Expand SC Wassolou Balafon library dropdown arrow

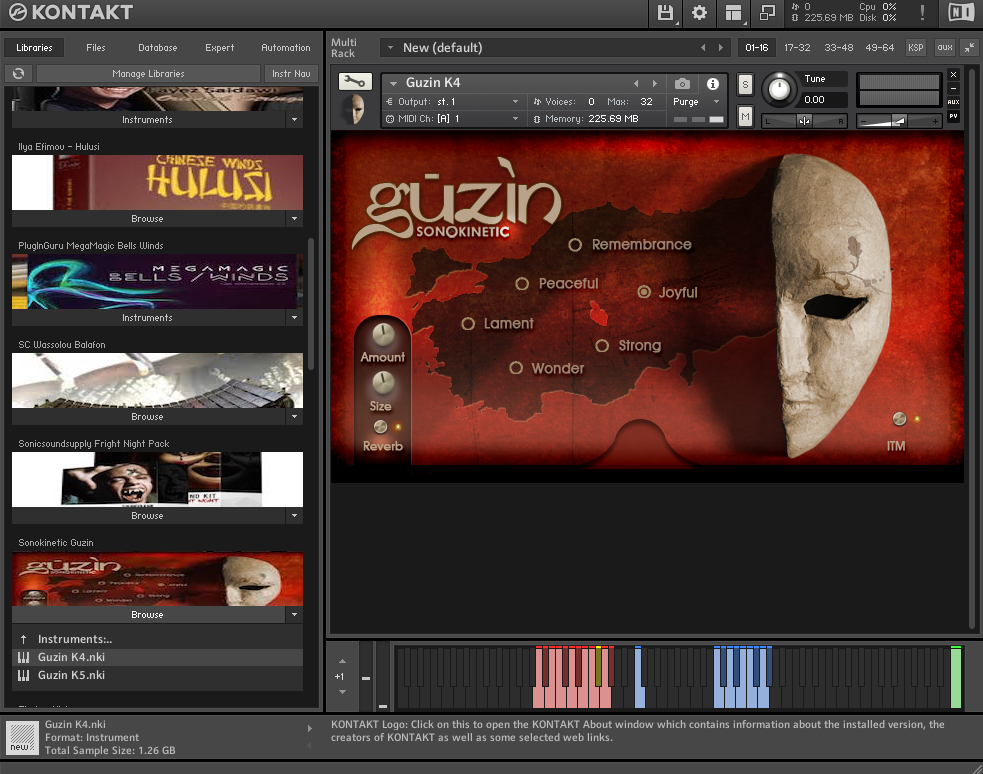coord(295,417)
